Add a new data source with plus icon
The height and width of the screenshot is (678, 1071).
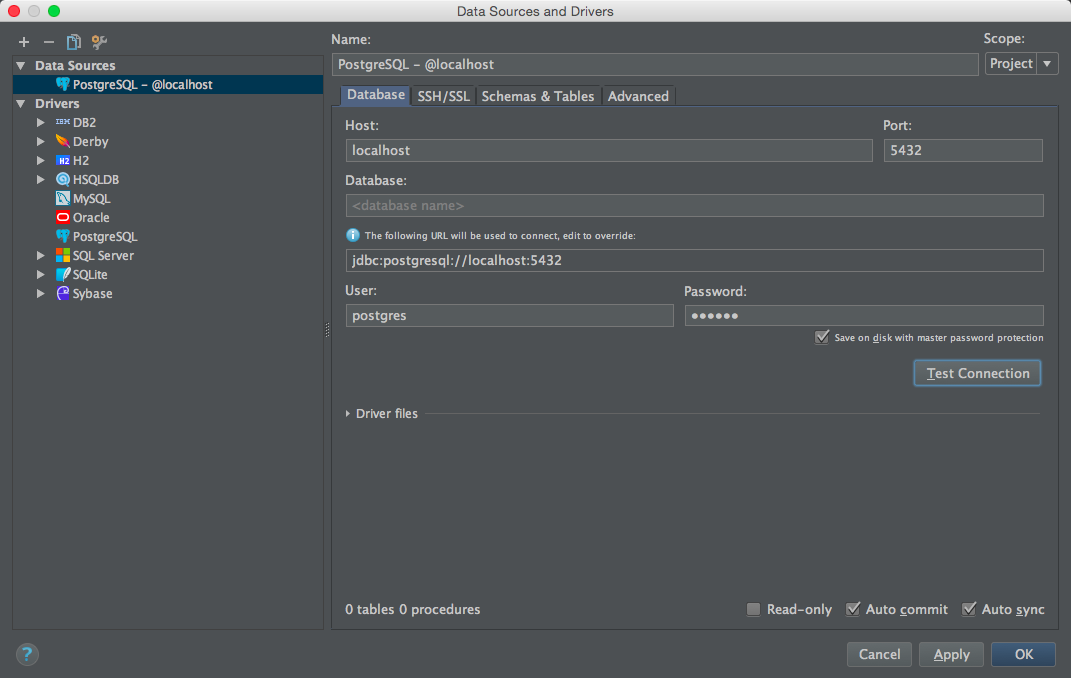point(24,42)
